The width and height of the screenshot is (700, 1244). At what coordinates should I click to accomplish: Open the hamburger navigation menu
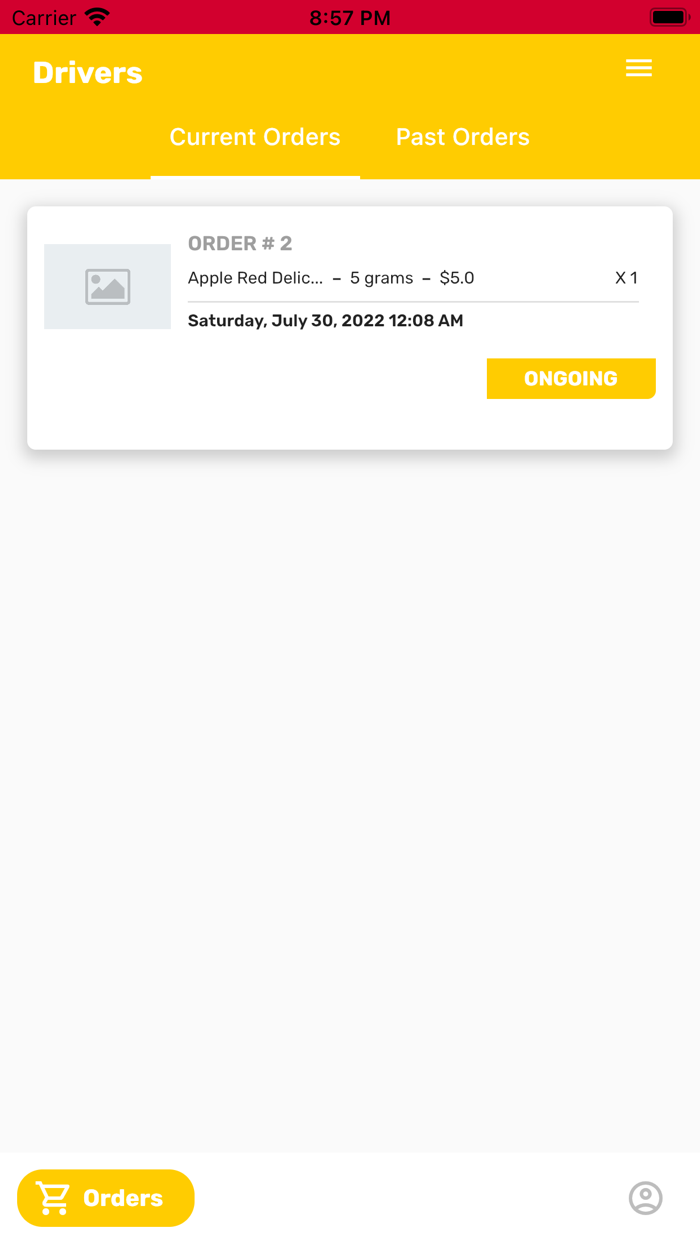pos(639,68)
